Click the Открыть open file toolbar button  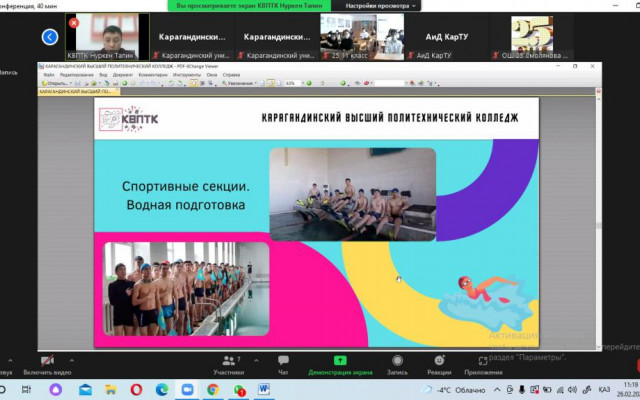55,83
